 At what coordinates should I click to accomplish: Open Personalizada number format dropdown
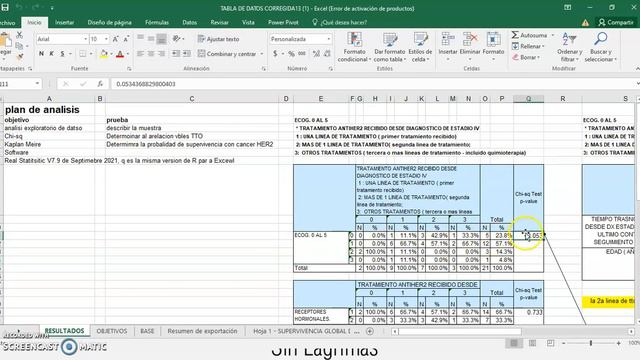click(329, 39)
